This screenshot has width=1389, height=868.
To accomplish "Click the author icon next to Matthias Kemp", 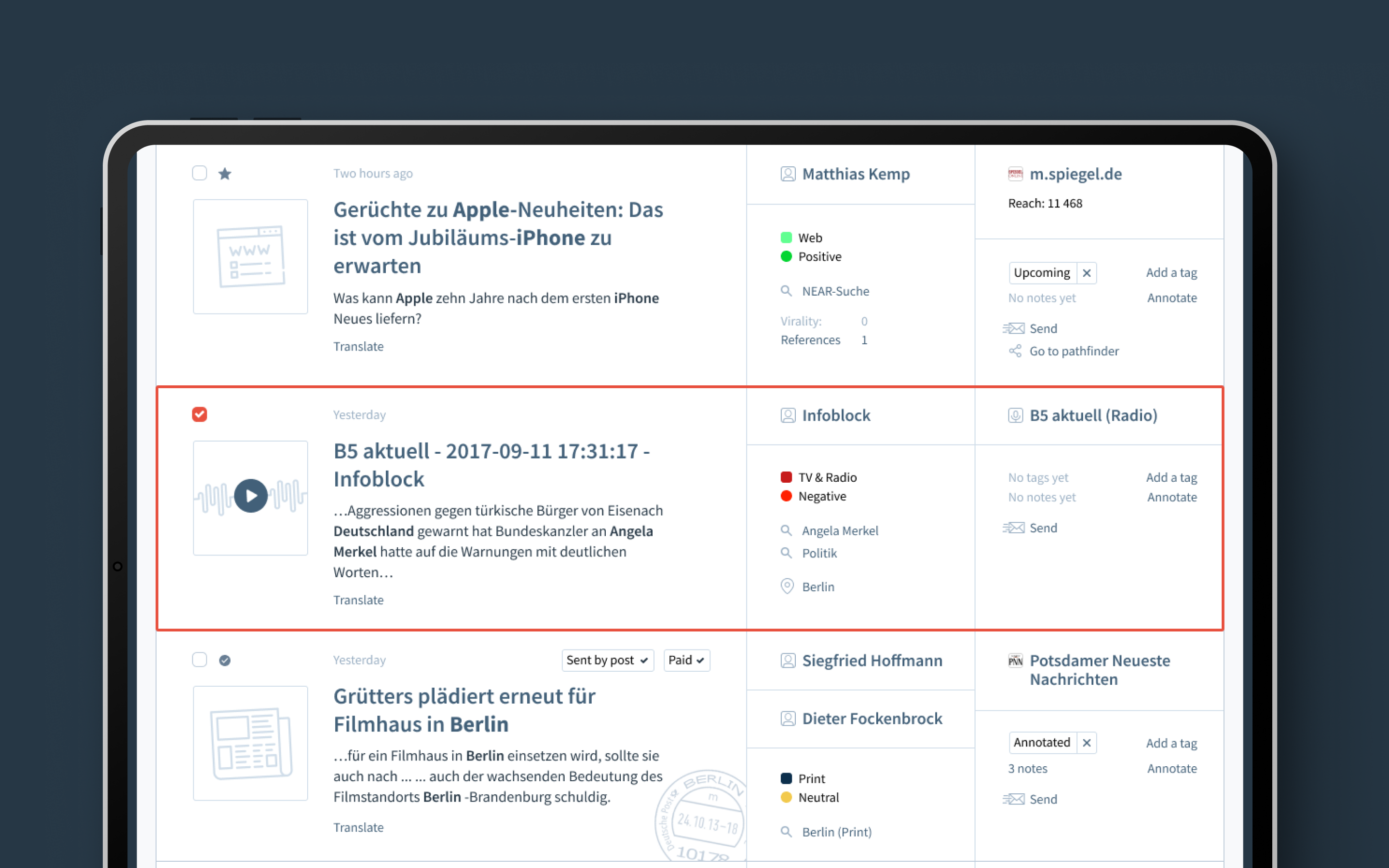I will [x=788, y=174].
